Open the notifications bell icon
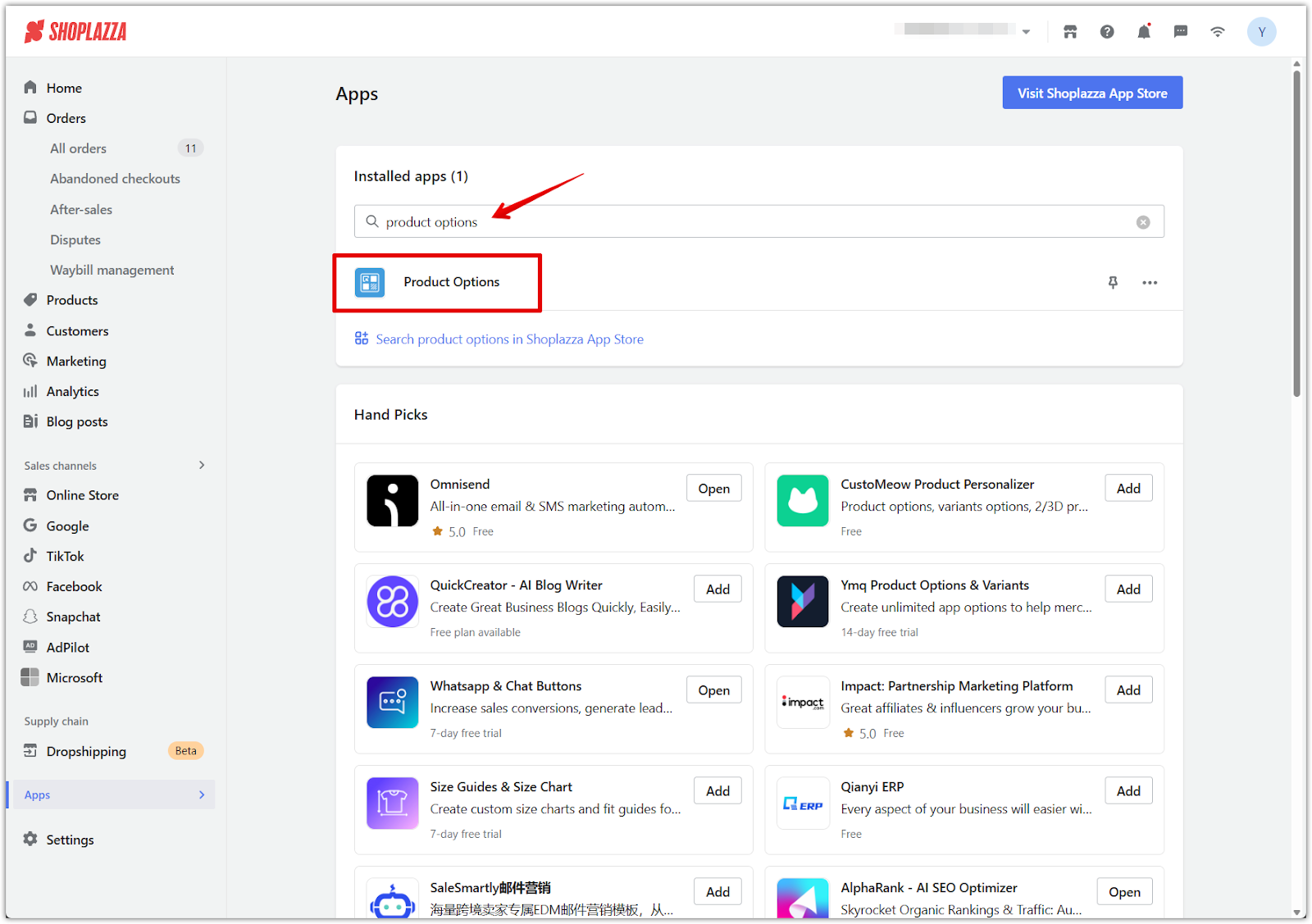The image size is (1312, 924). [x=1144, y=32]
